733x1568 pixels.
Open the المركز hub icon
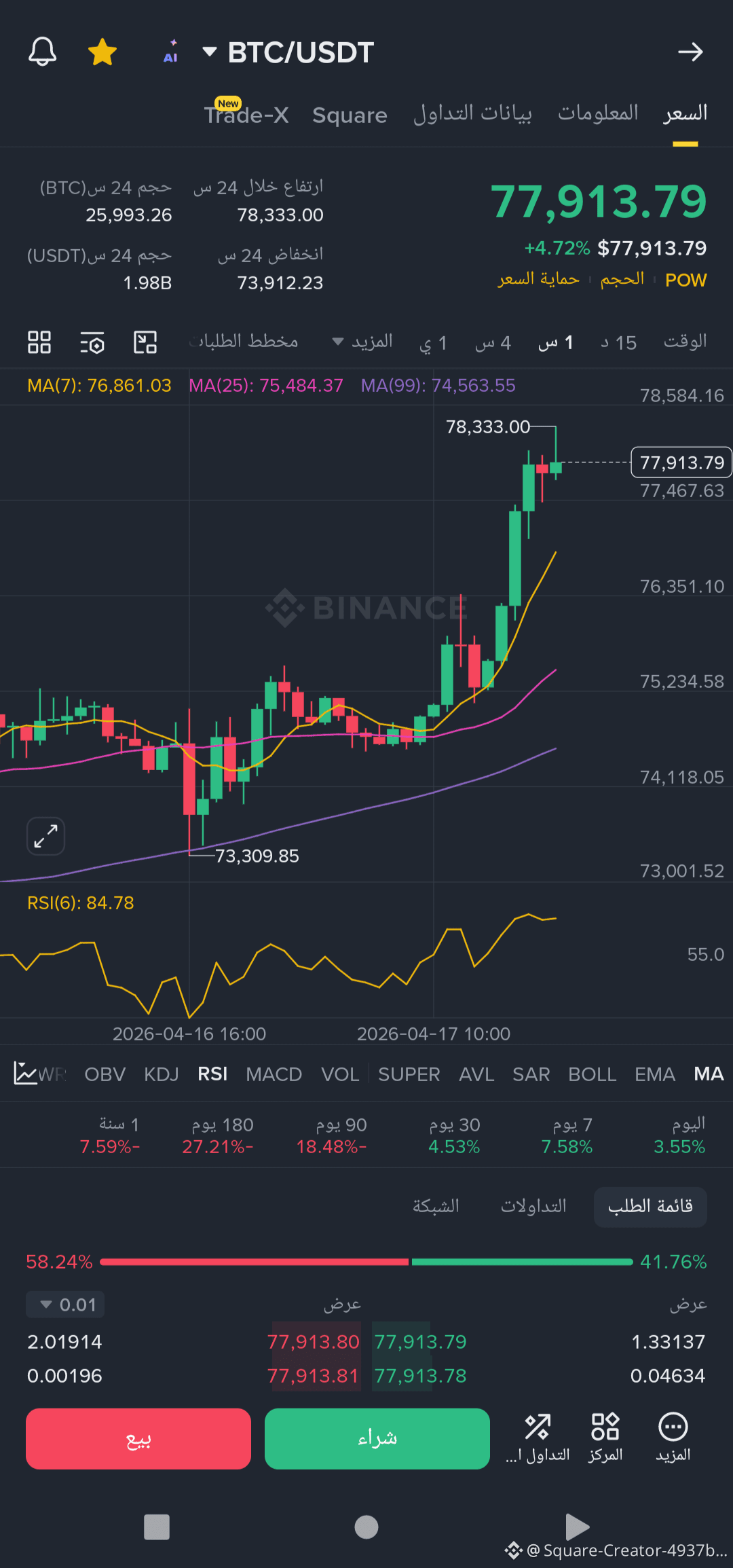coord(605,1438)
